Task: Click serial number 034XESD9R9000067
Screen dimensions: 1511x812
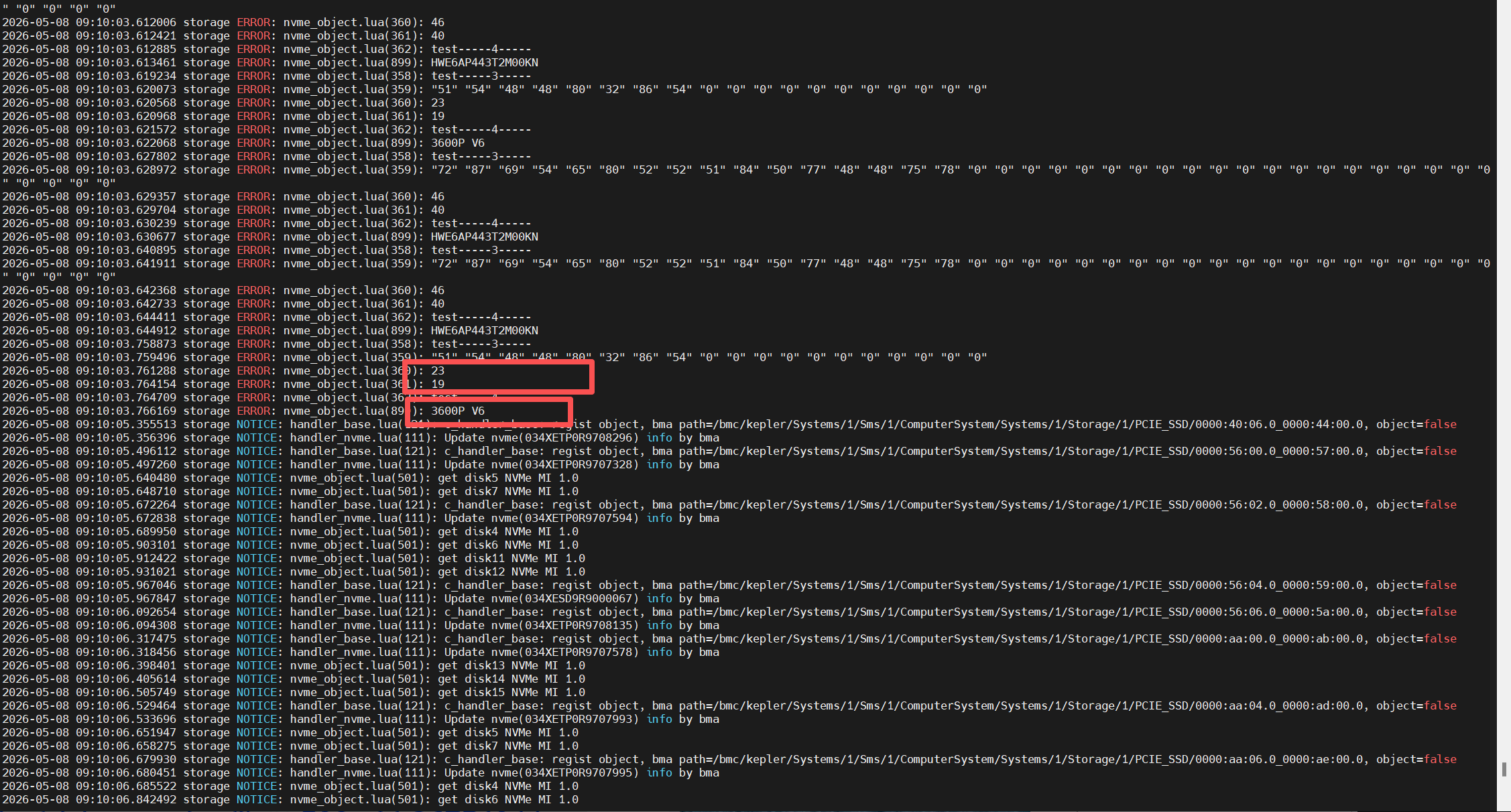Action: point(579,598)
